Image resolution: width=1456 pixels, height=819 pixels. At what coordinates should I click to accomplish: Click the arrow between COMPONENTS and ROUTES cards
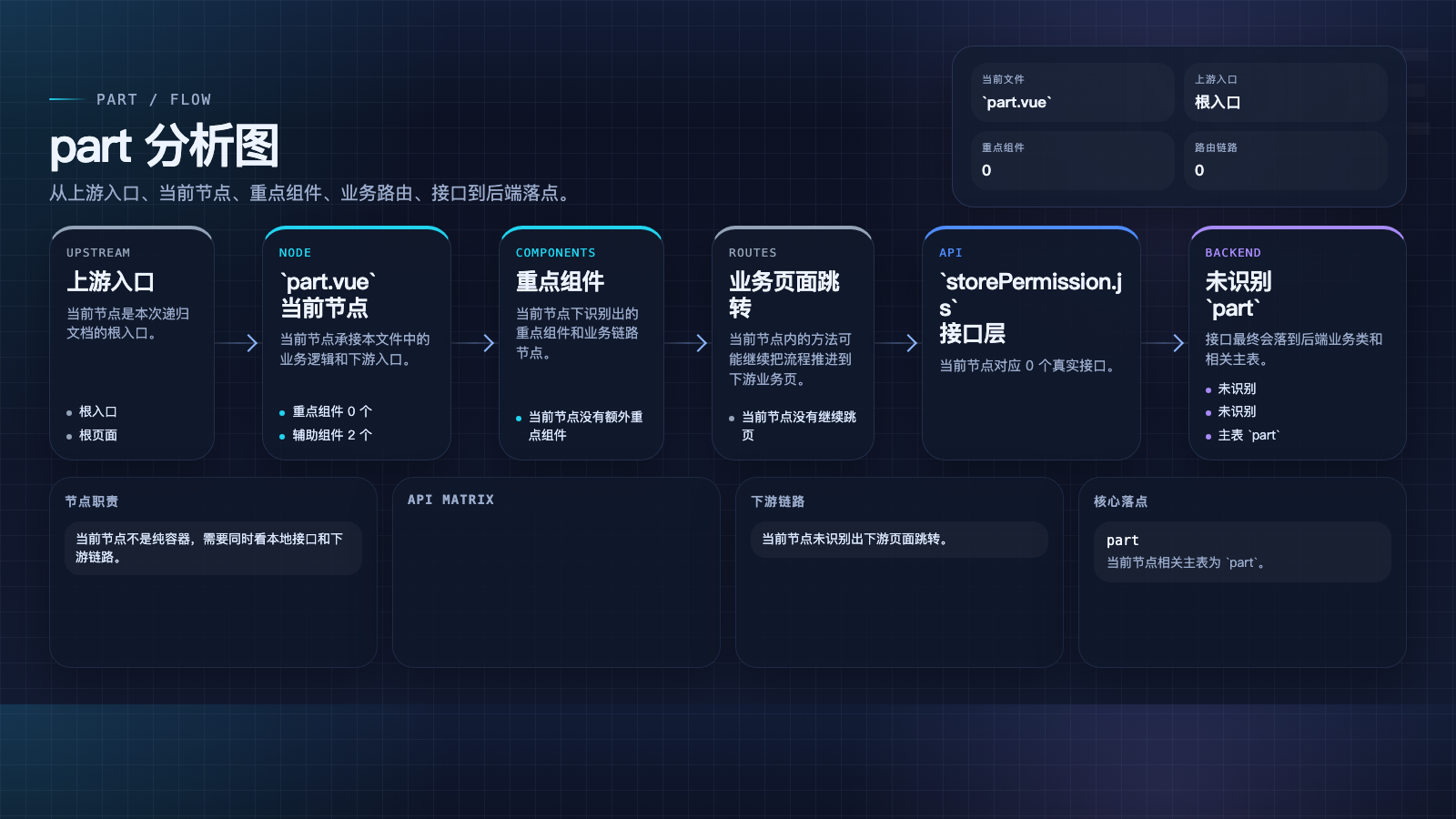(687, 343)
